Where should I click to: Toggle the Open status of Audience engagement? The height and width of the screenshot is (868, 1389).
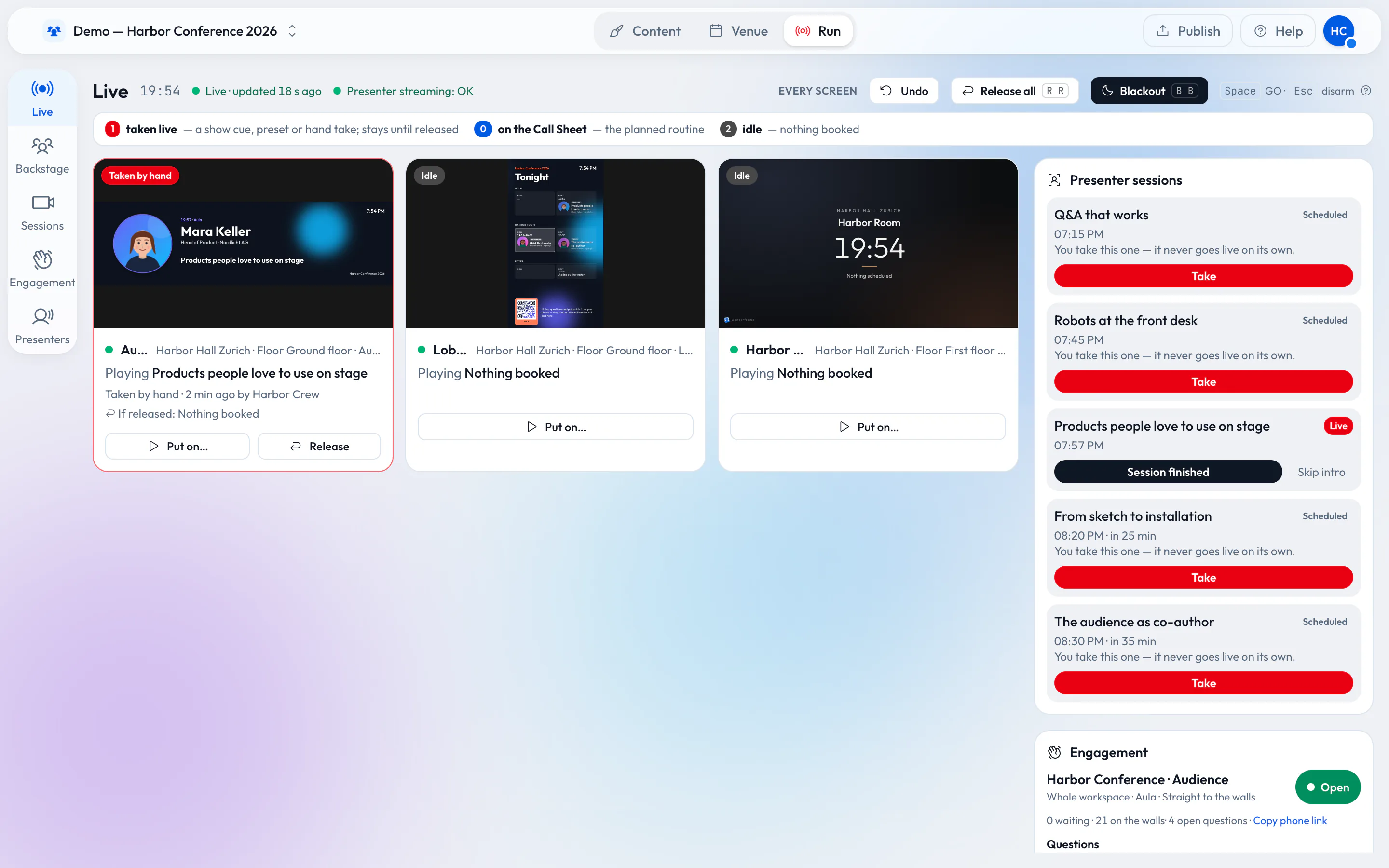(x=1328, y=787)
